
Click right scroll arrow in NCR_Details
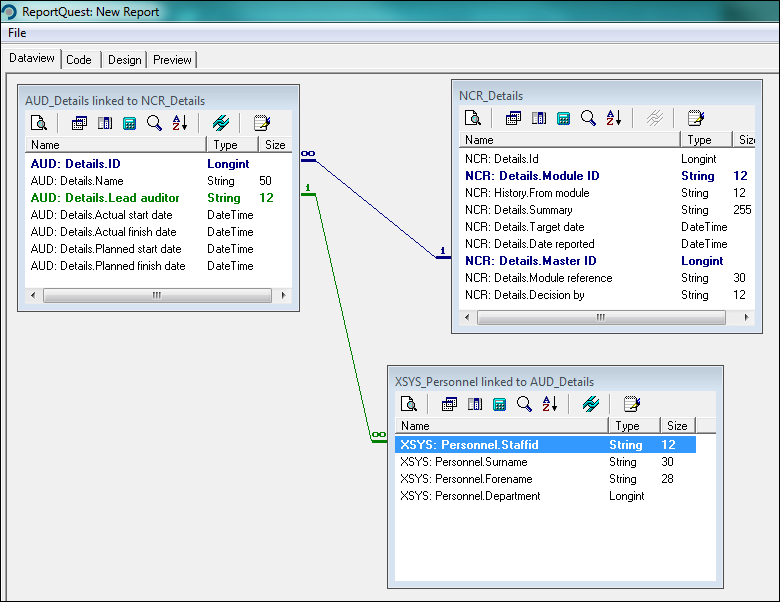pyautogui.click(x=746, y=317)
